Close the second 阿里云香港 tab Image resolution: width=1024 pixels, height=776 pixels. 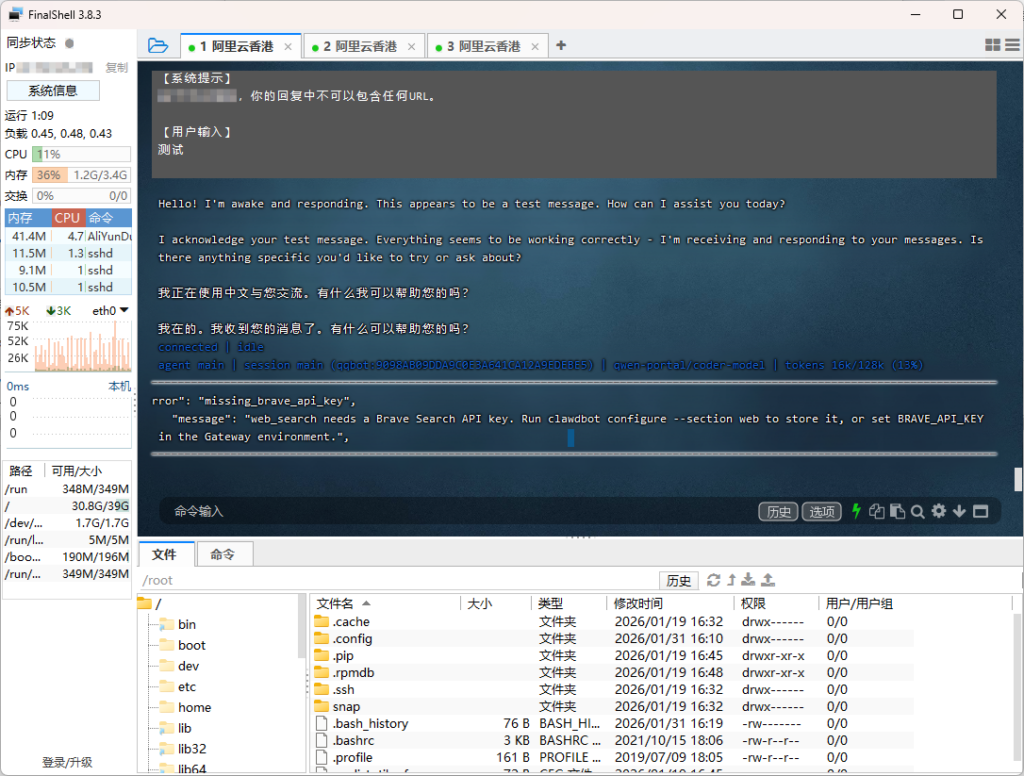click(x=411, y=47)
